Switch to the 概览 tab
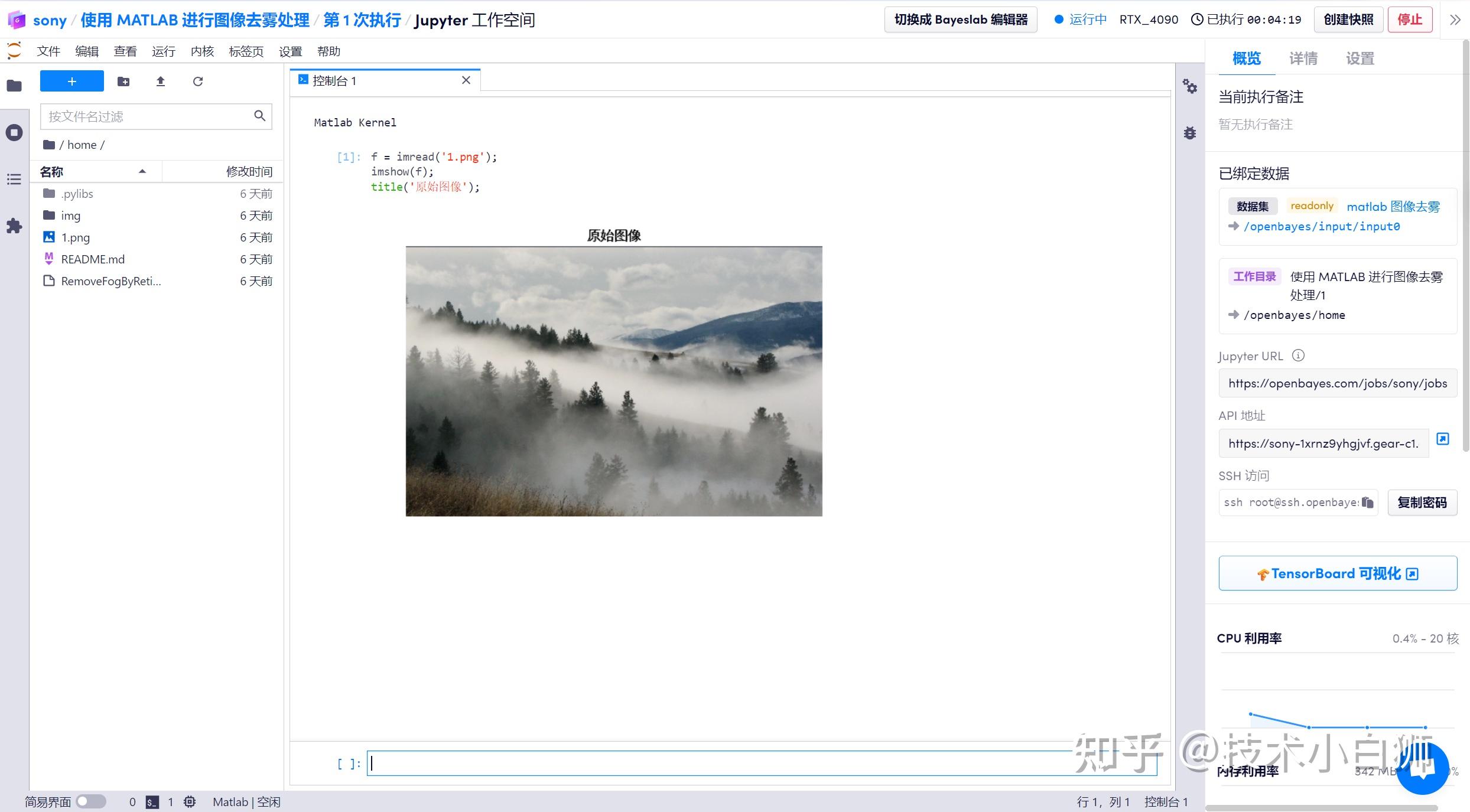The height and width of the screenshot is (812, 1470). point(1247,58)
